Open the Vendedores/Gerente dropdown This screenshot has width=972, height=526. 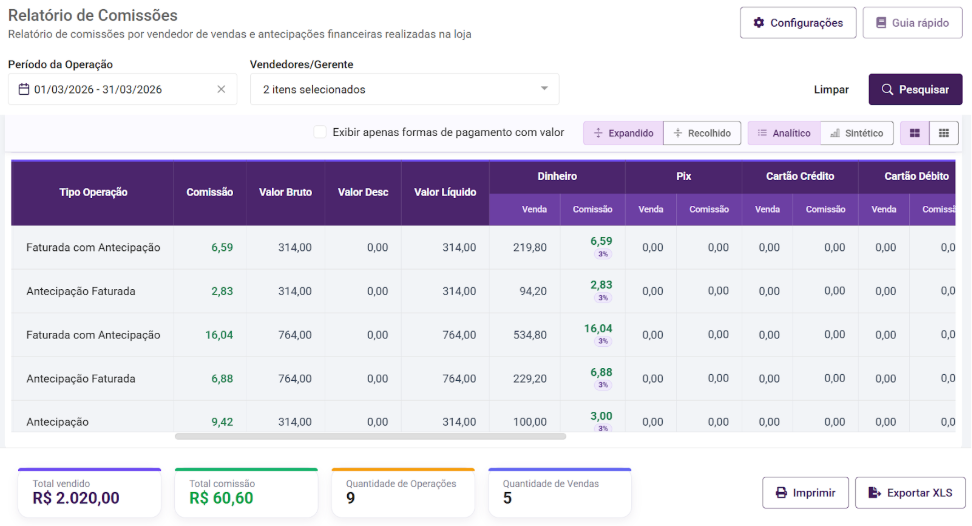coord(404,89)
